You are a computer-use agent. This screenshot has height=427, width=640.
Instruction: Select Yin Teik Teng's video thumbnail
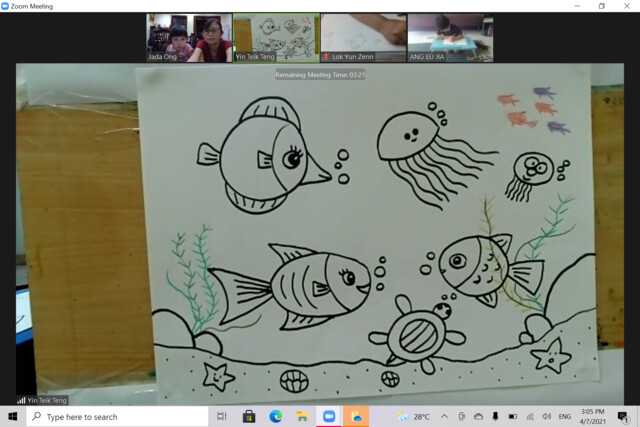click(x=276, y=38)
